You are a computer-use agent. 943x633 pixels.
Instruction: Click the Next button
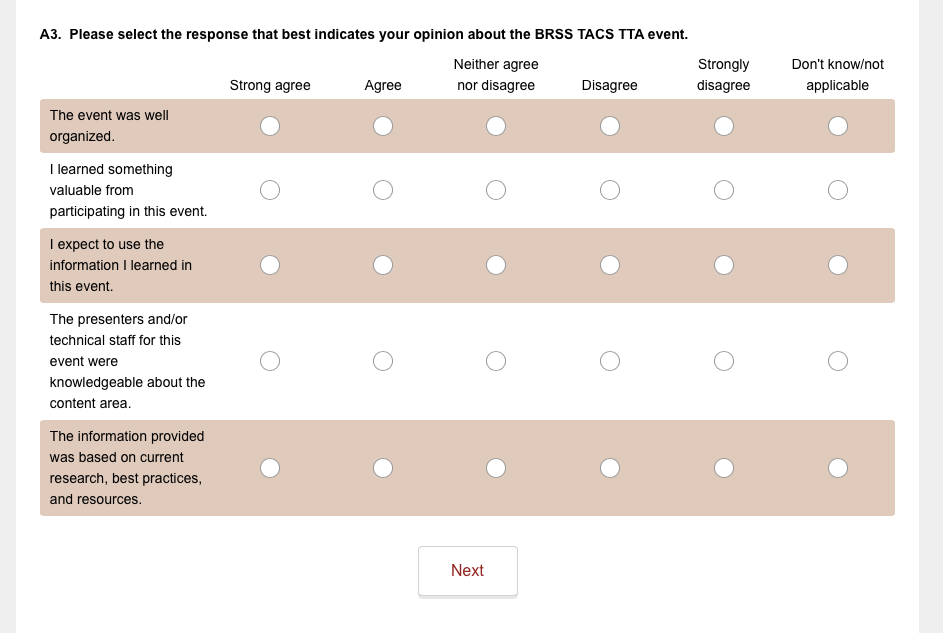(x=468, y=571)
